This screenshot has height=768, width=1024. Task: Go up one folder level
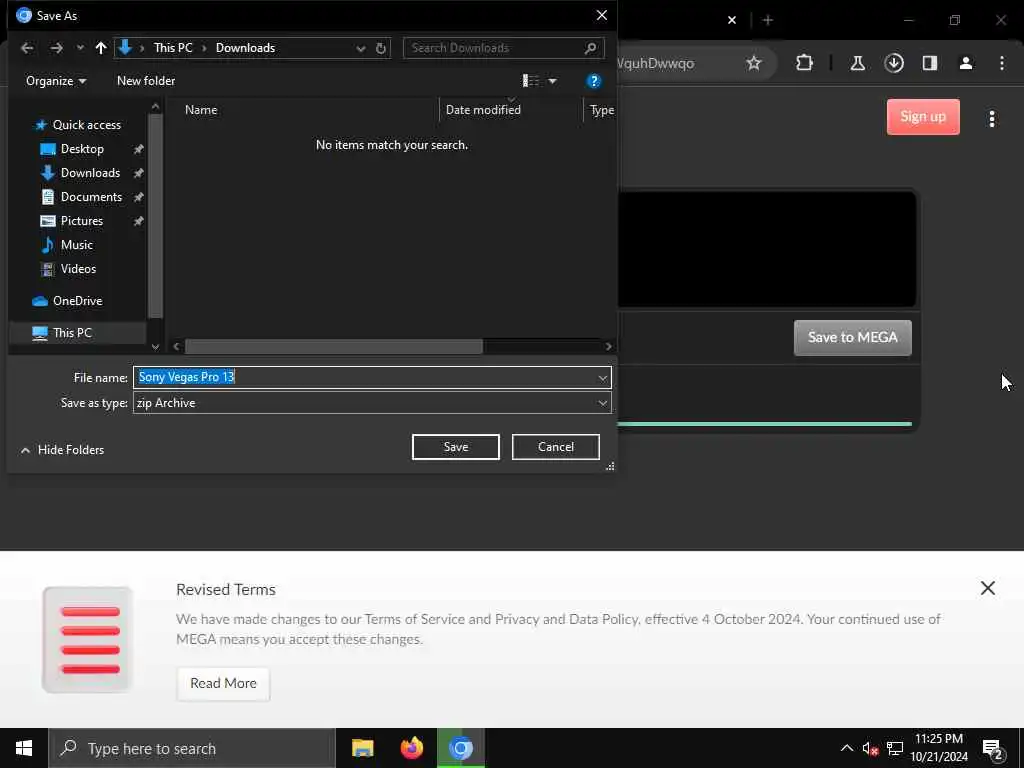pyautogui.click(x=101, y=48)
